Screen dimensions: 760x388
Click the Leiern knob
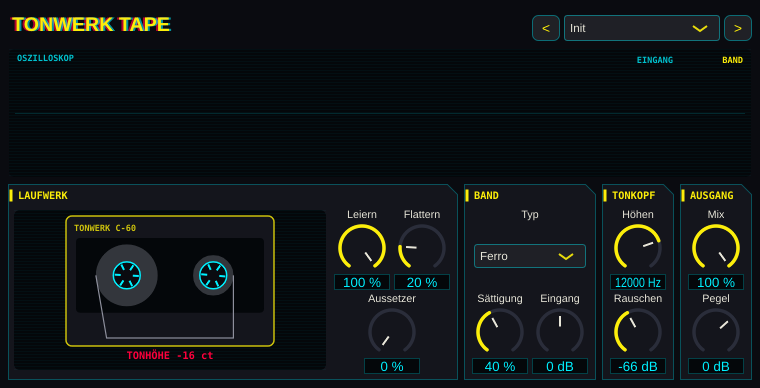[x=362, y=247]
